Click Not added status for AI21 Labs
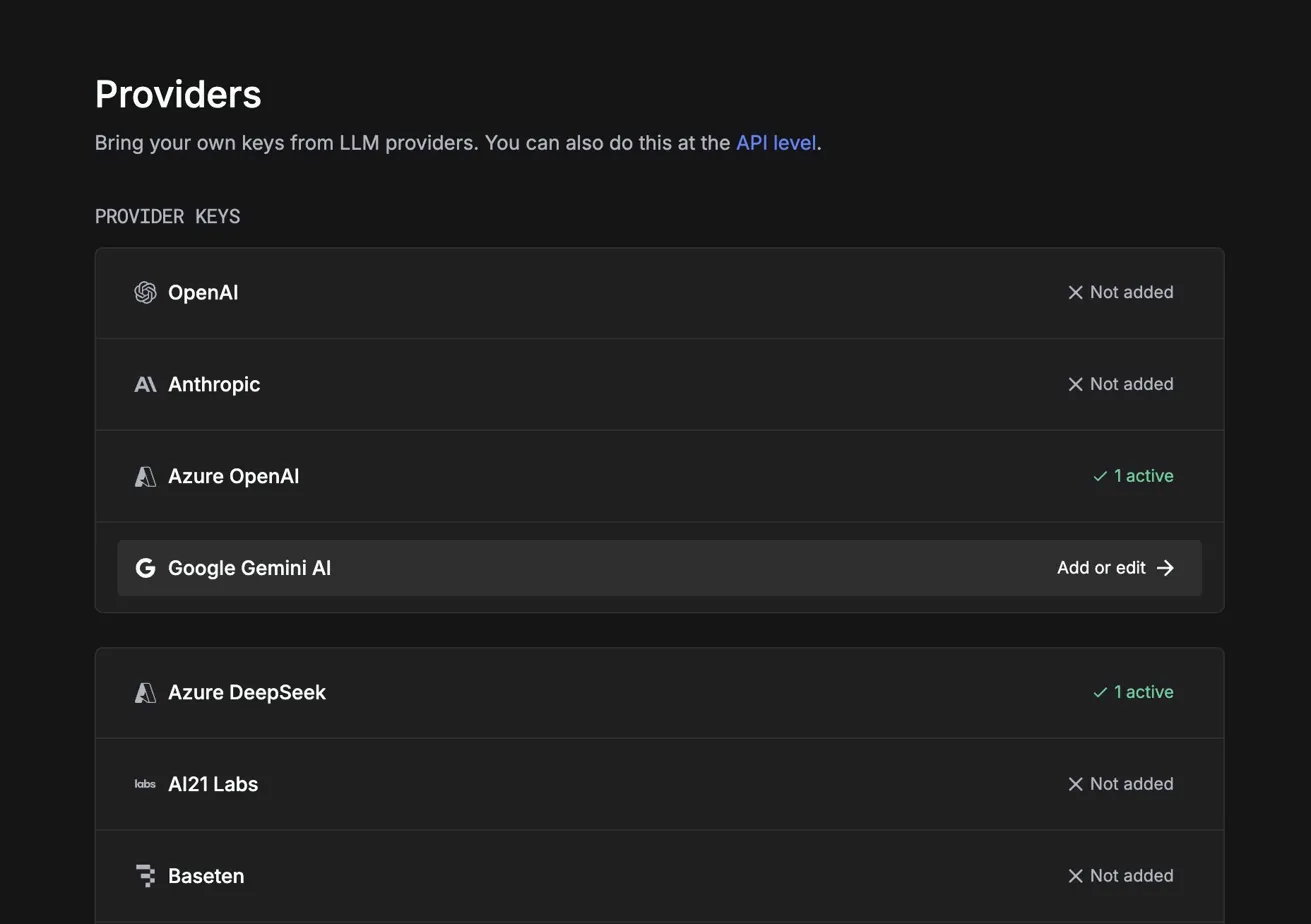1311x924 pixels. point(1120,784)
